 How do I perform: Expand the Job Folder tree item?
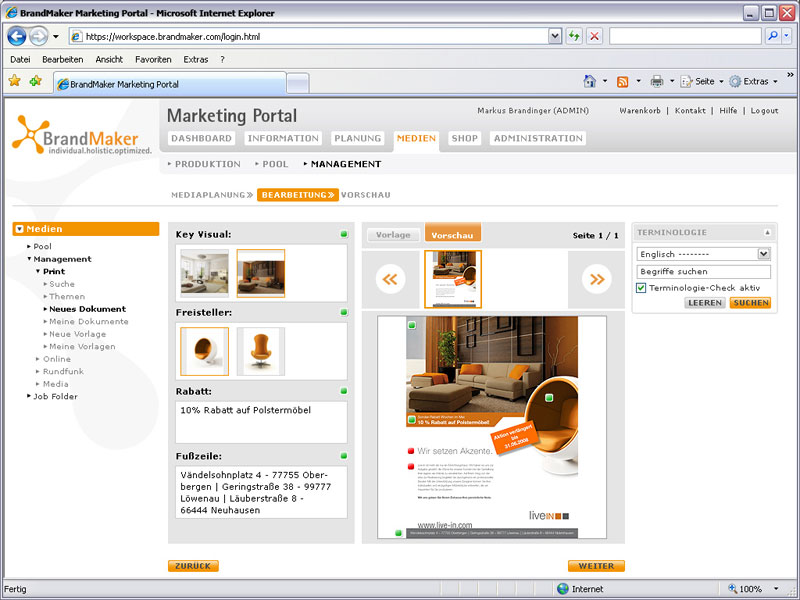(x=29, y=397)
